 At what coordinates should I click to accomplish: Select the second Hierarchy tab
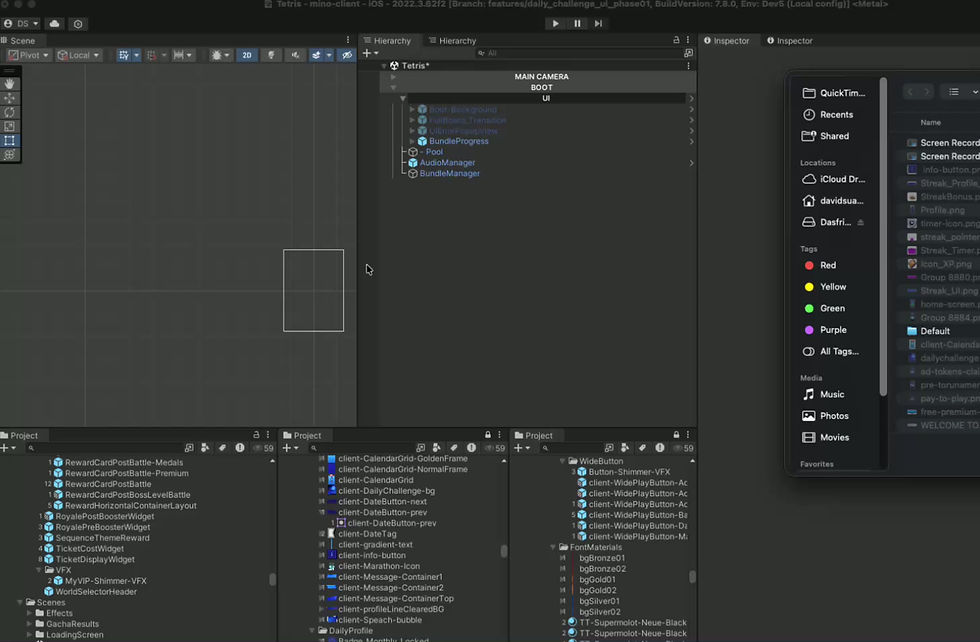point(452,41)
